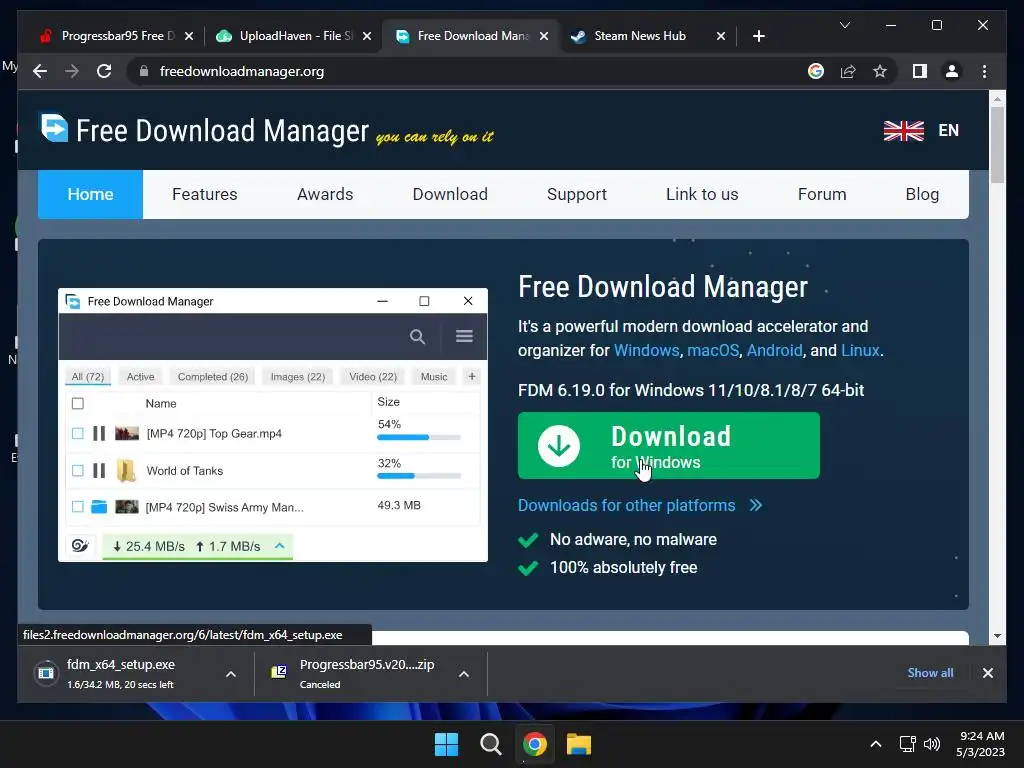Open the browser side panel
The image size is (1024, 768).
coord(920,71)
